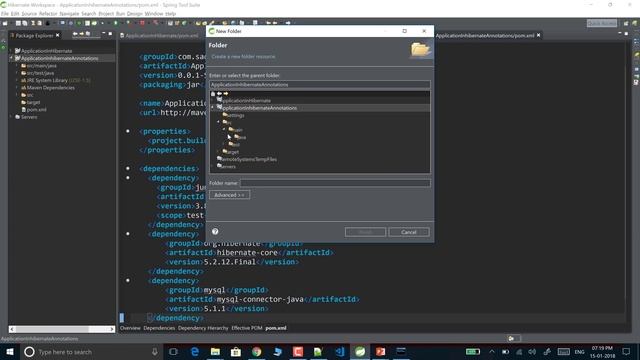Switch to the Dependencies editor tab
Viewport: 640px width, 360px height.
point(159,328)
